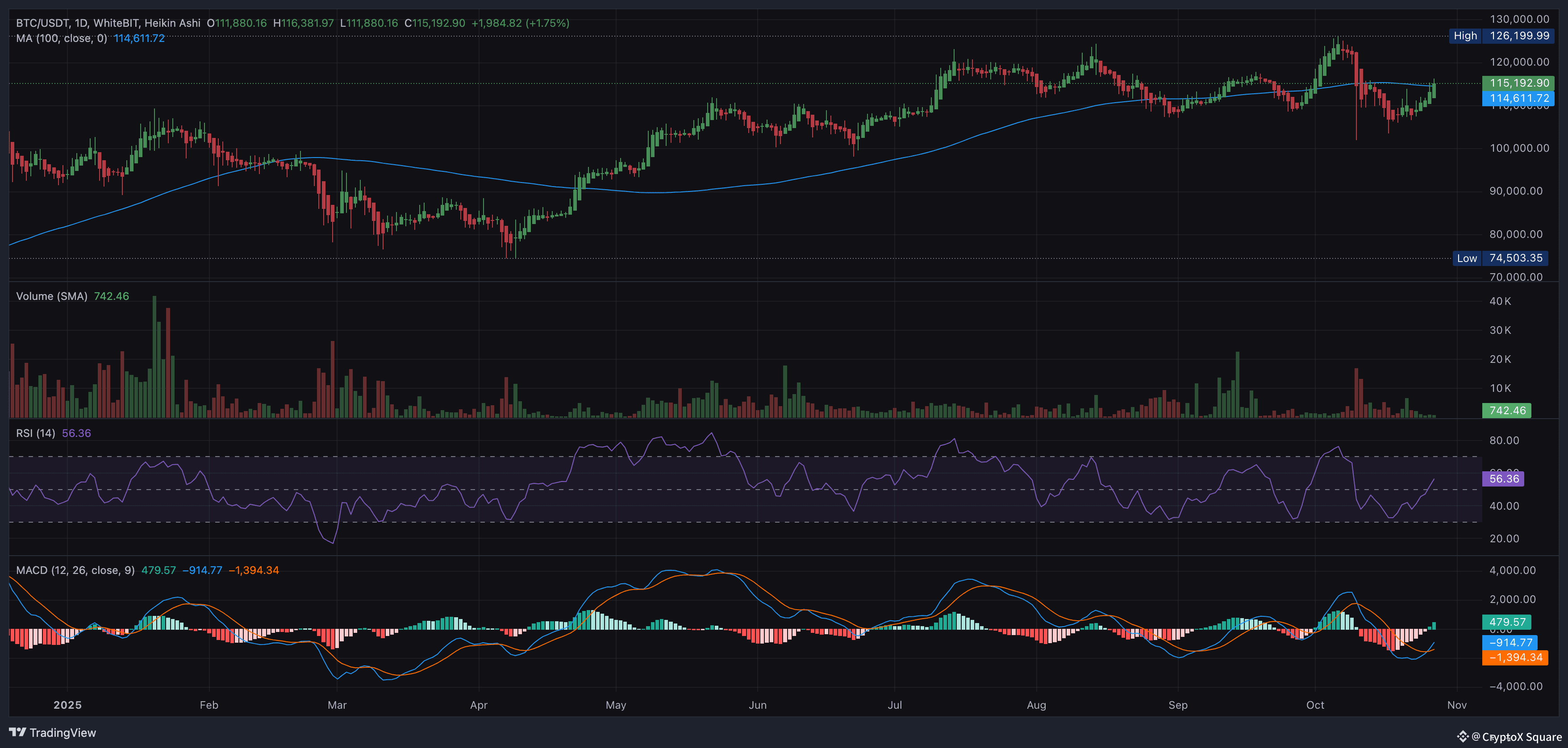The height and width of the screenshot is (748, 1568).
Task: Click the green 115,192.90 current price tag
Action: click(1519, 83)
